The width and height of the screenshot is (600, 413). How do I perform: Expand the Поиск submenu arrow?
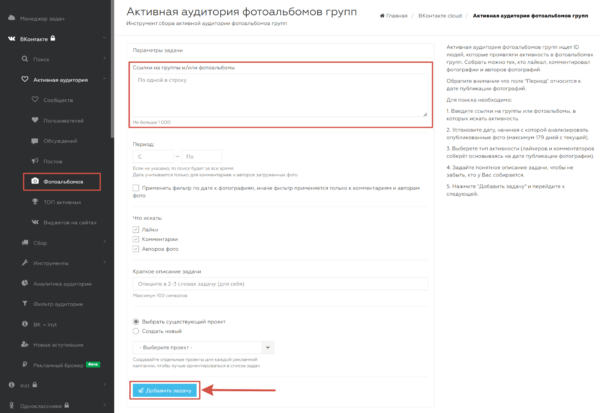[104, 58]
